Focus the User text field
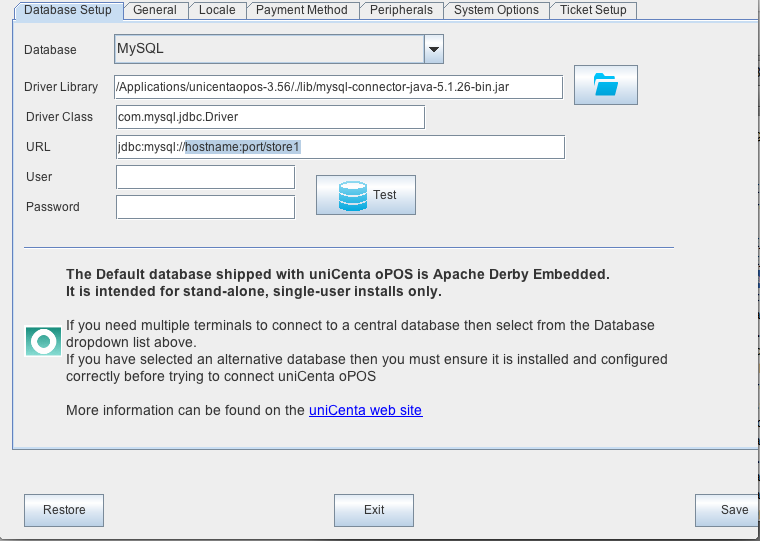Viewport: 760px width, 541px height. (206, 177)
